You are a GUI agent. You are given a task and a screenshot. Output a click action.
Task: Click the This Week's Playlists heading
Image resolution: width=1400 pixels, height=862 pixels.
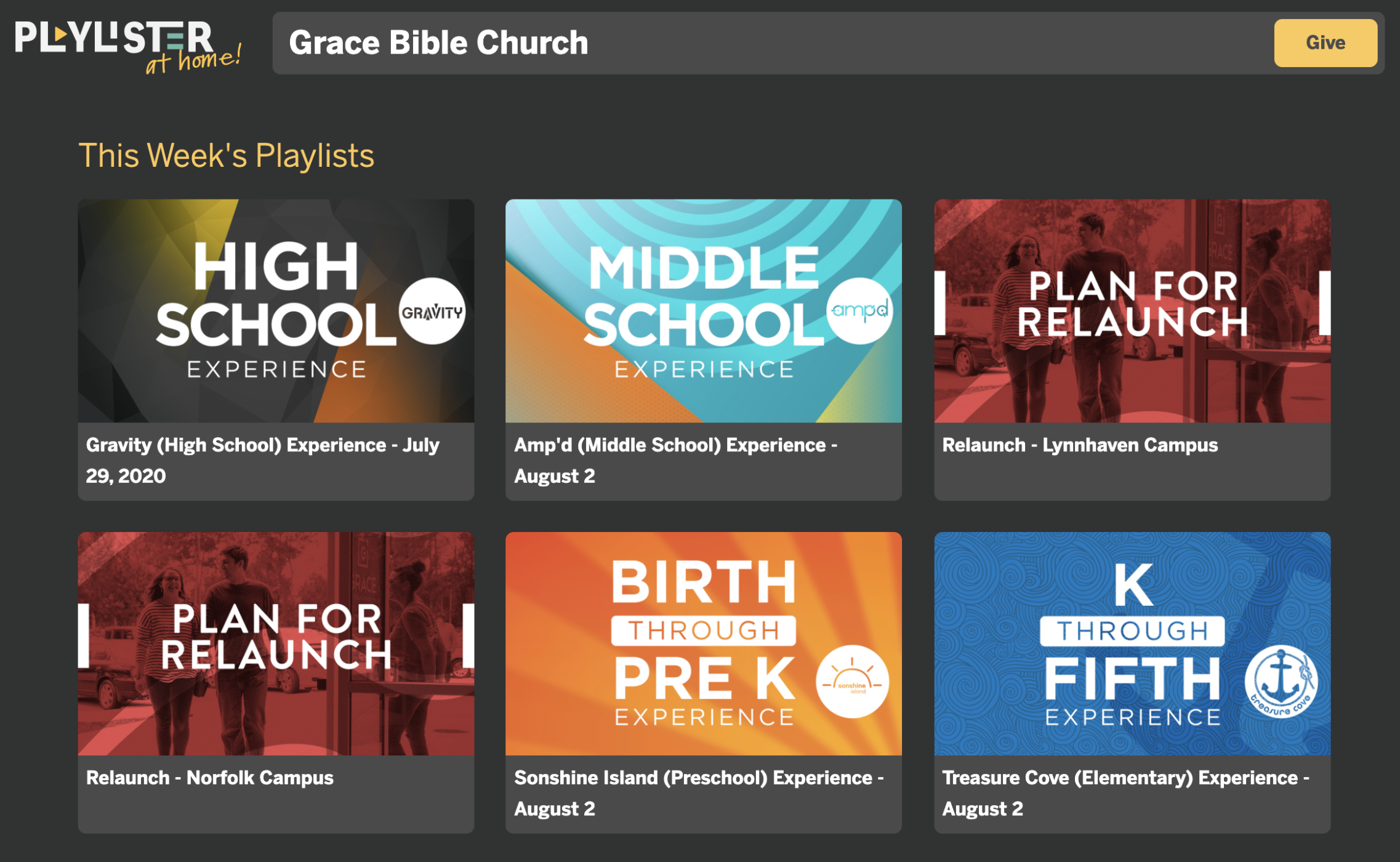(227, 155)
